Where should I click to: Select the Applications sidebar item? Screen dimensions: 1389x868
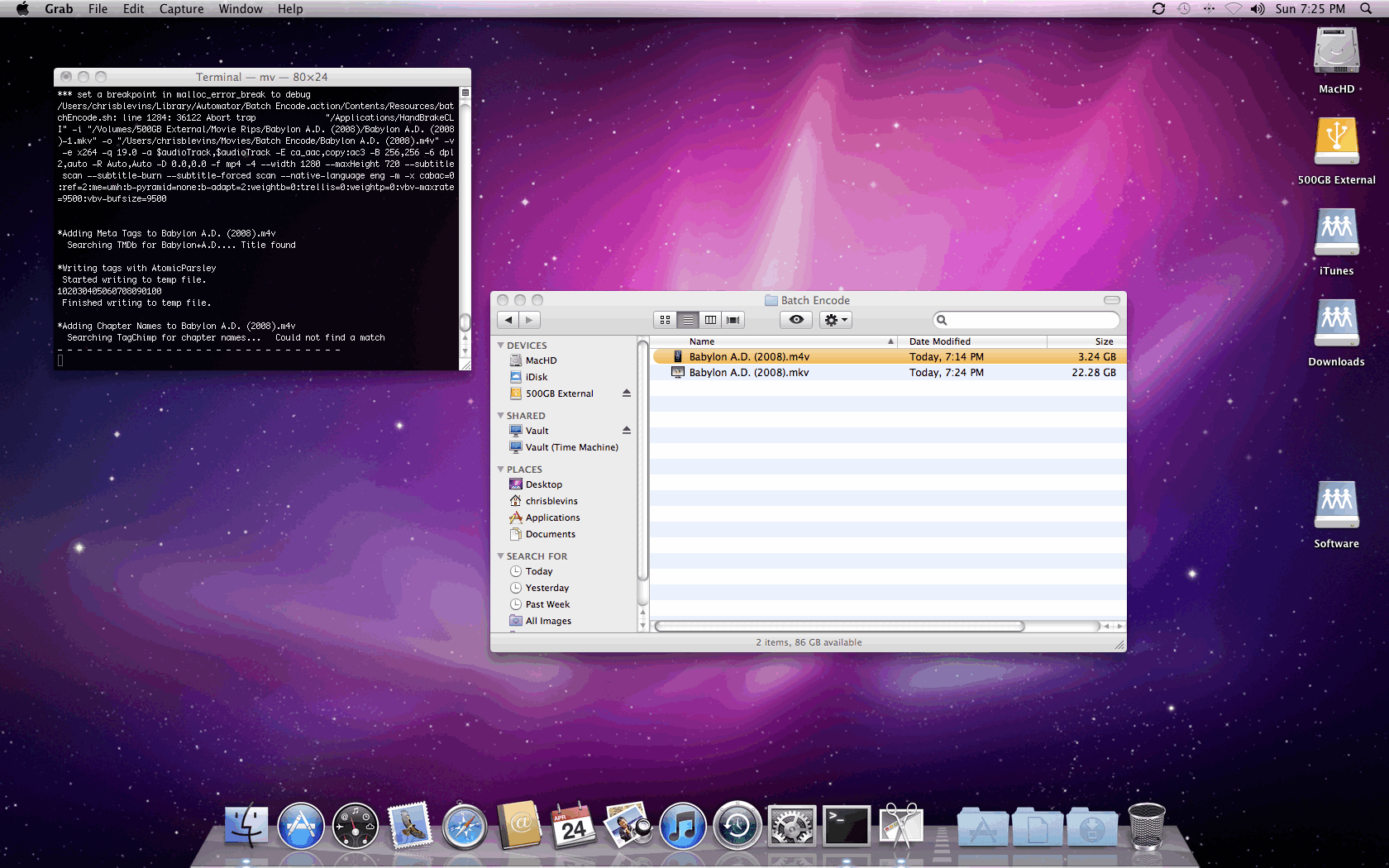point(551,517)
